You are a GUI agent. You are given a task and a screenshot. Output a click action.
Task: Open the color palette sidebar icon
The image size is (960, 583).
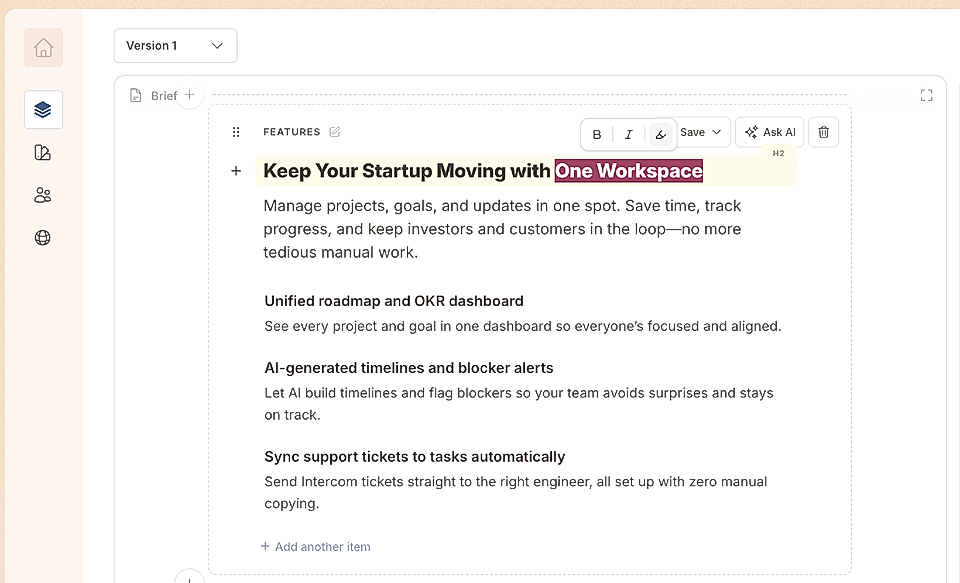click(43, 152)
